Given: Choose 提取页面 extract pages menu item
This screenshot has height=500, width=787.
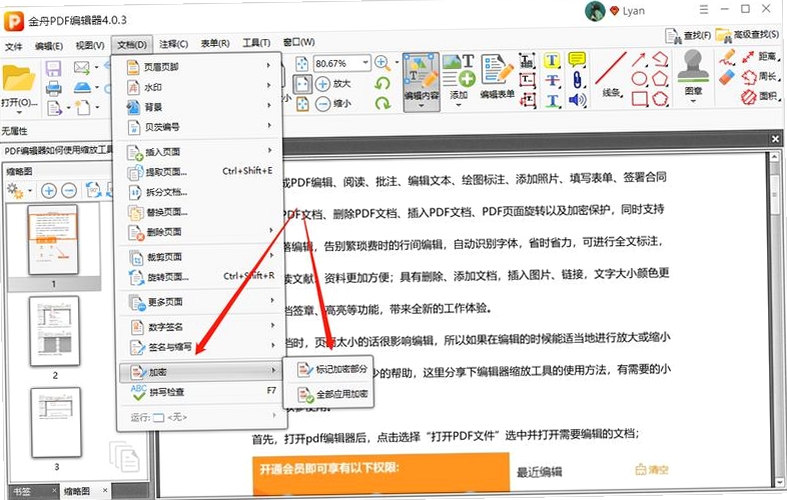Looking at the screenshot, I should pos(199,172).
